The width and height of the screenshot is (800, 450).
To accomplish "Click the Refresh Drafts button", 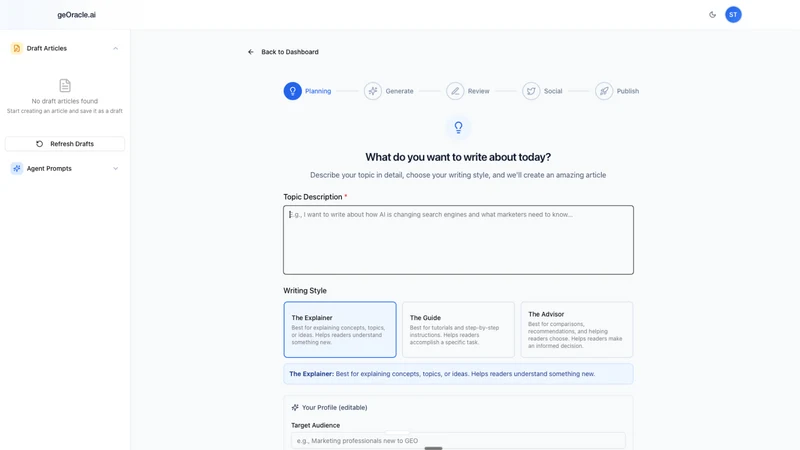I will point(65,144).
